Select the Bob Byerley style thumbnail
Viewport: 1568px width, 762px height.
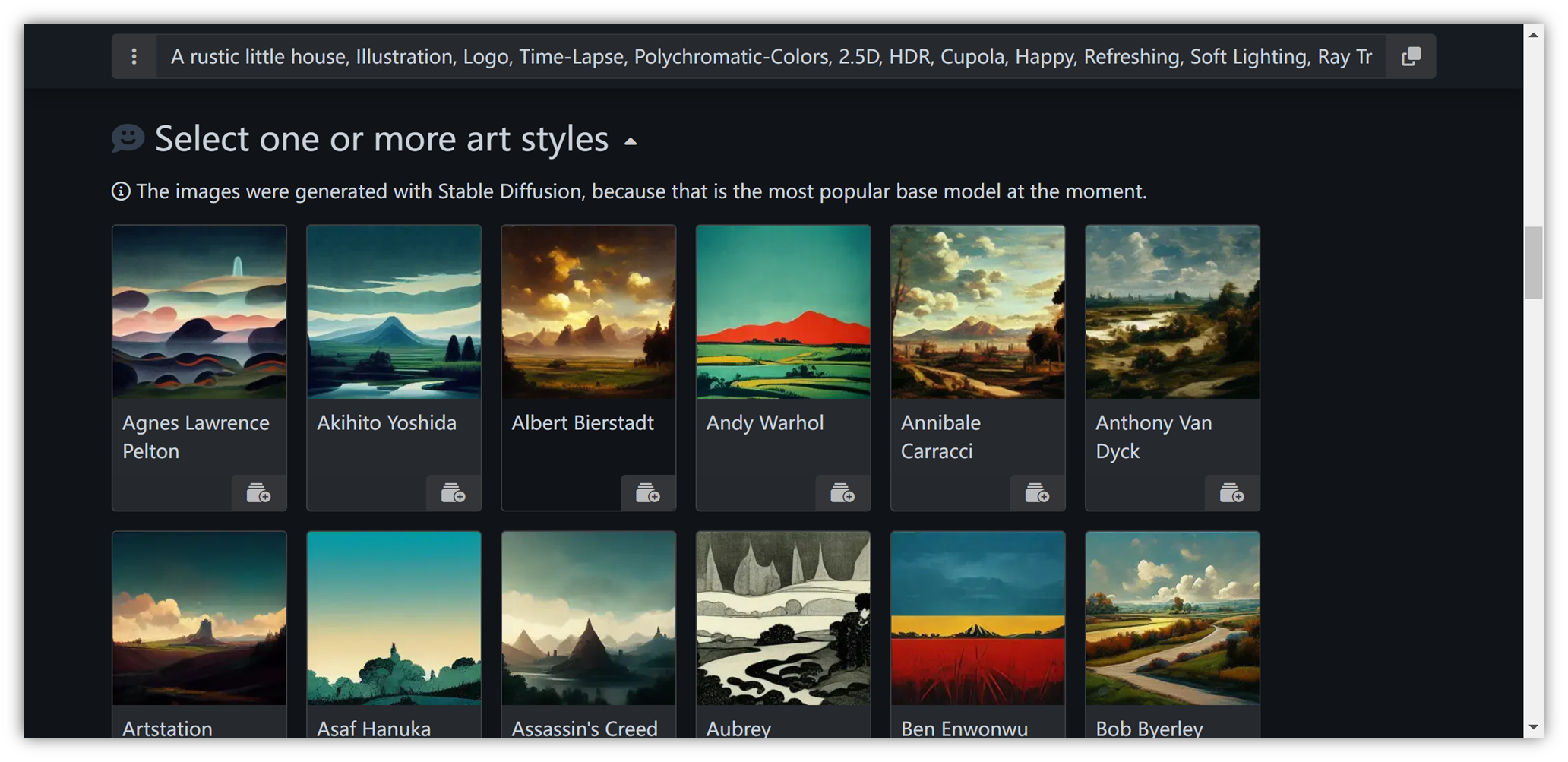[x=1171, y=618]
